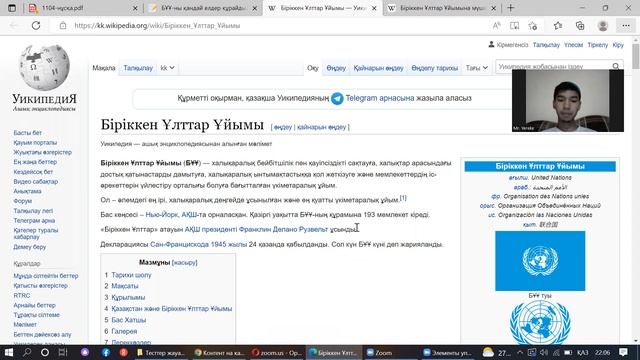Close the 1104-нұсқа.pdf tab
640x360 pixels.
(135, 8)
